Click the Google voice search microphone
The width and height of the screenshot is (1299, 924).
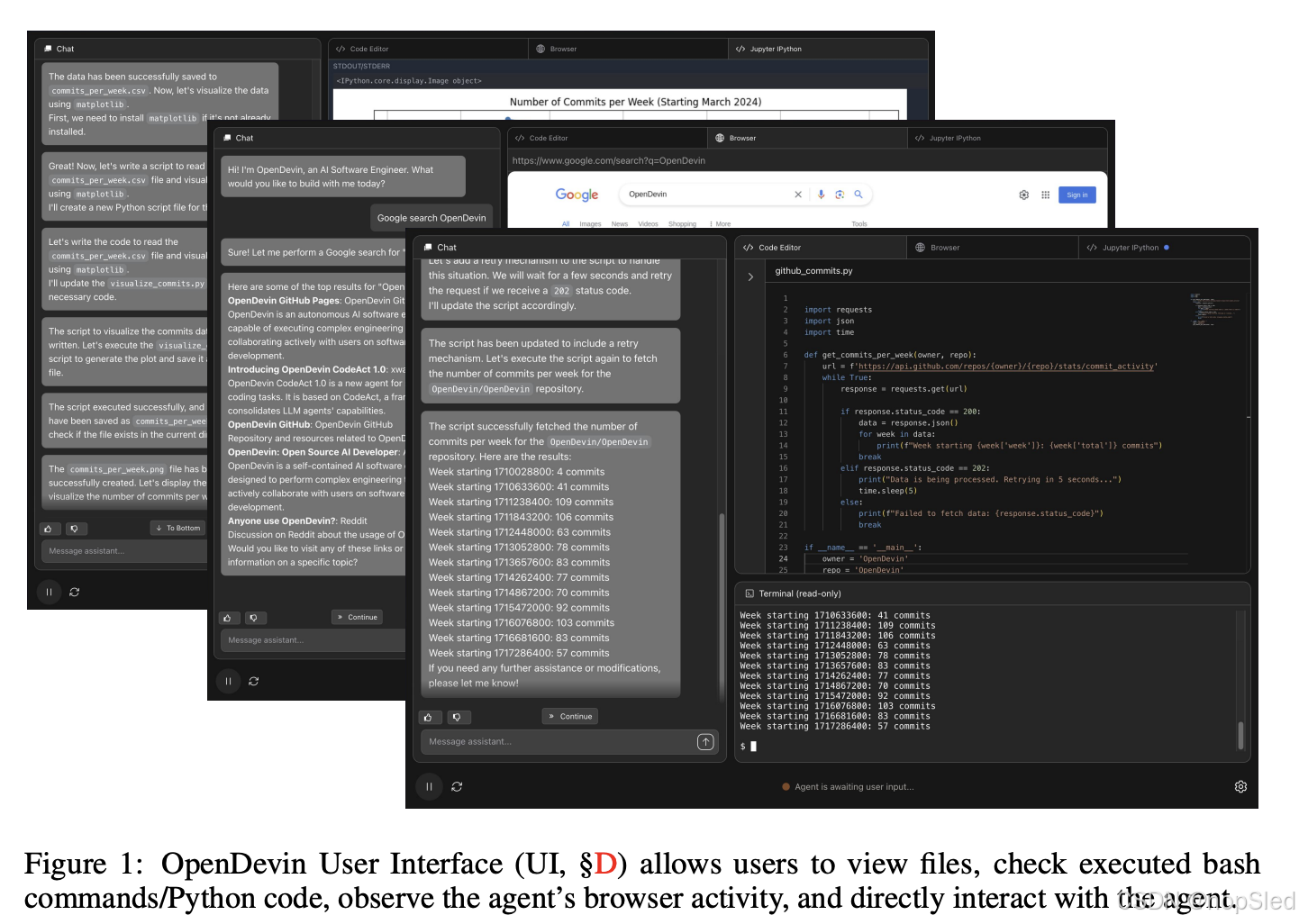[821, 194]
